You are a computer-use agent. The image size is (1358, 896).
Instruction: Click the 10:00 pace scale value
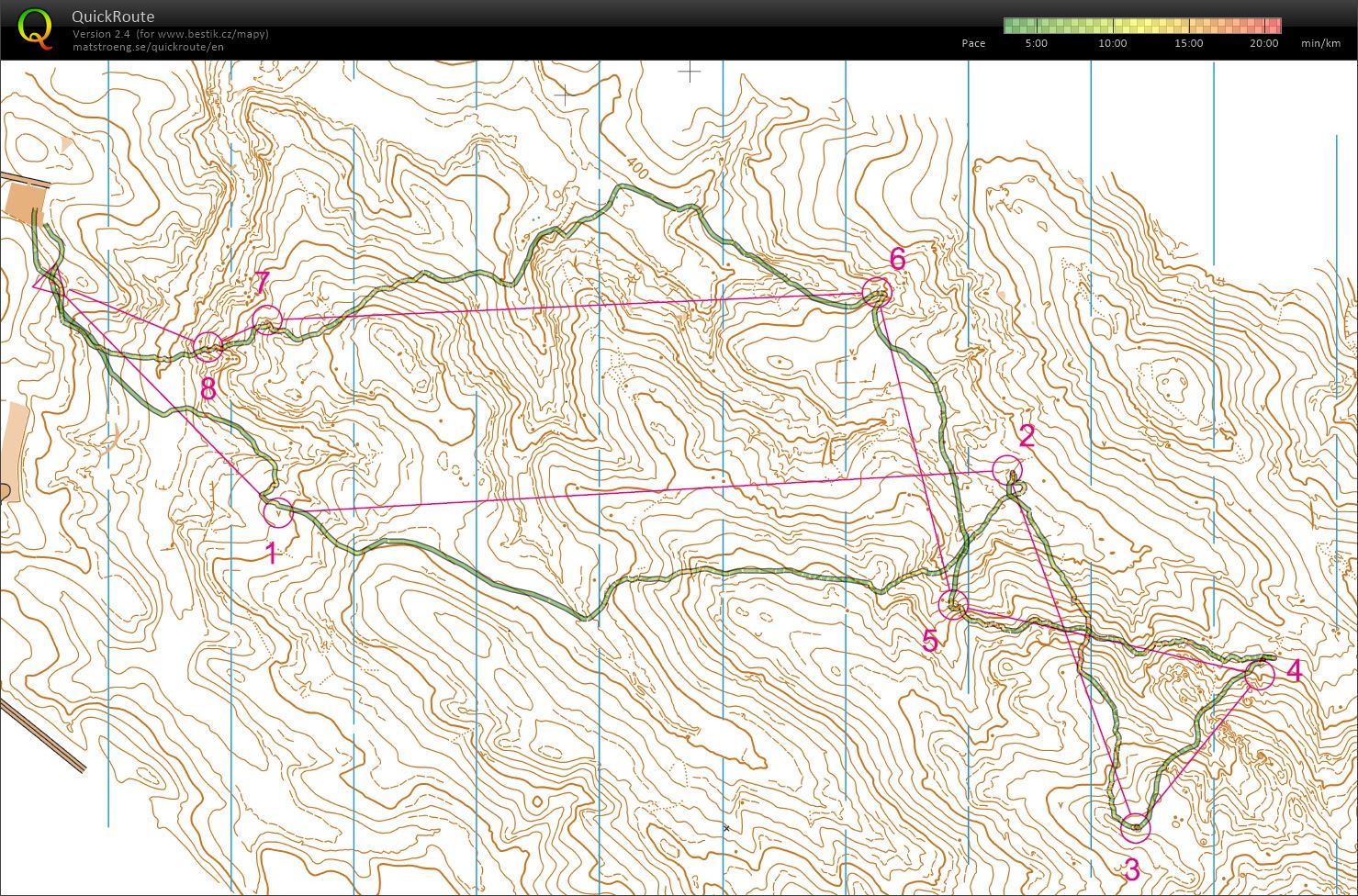pyautogui.click(x=1112, y=43)
